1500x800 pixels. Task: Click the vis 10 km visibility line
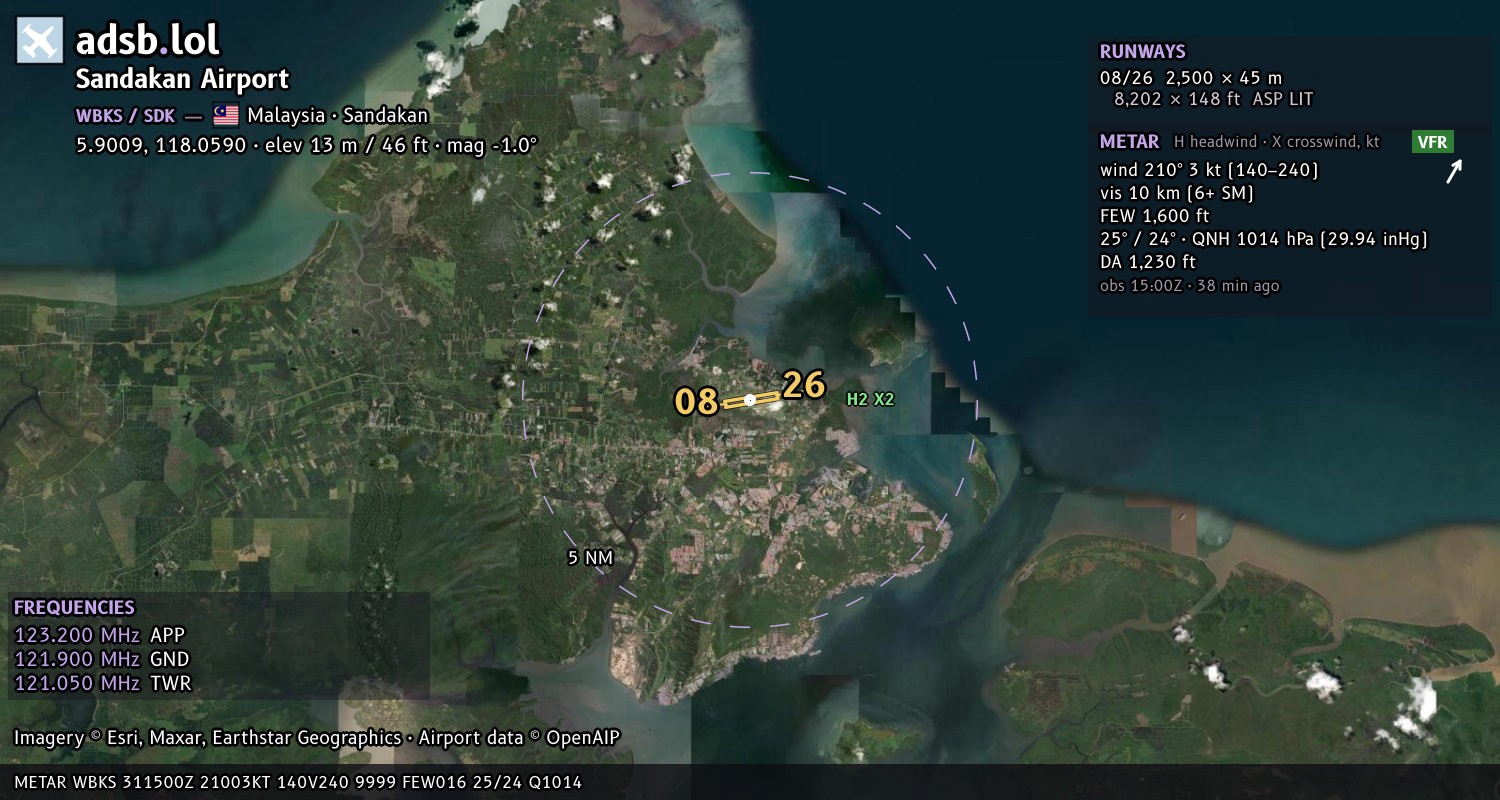click(1176, 193)
